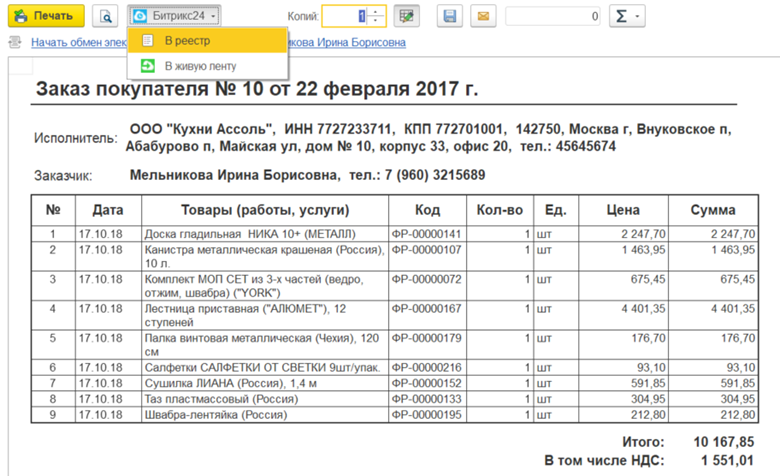The image size is (780, 476).
Task: Send the document by email via the envelope icon
Action: (x=483, y=16)
